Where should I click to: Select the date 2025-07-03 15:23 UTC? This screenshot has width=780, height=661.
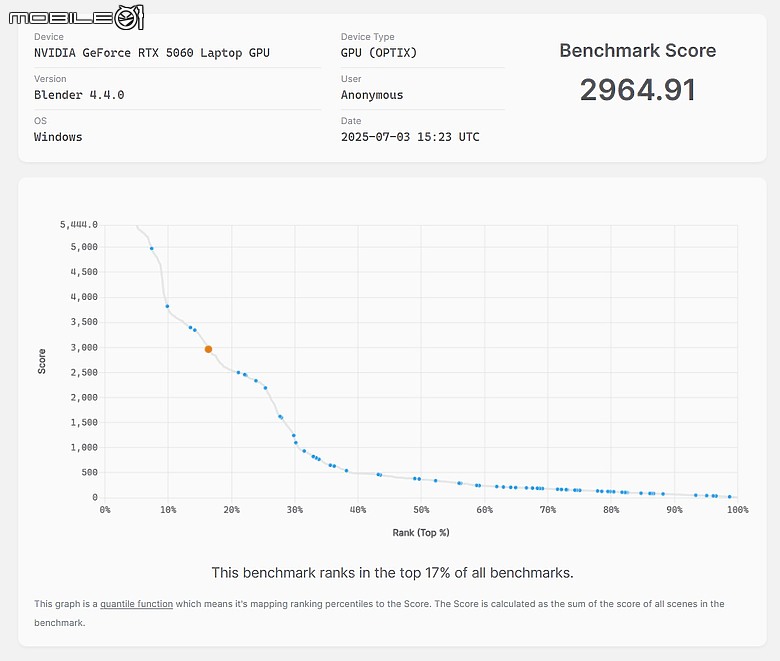[410, 137]
